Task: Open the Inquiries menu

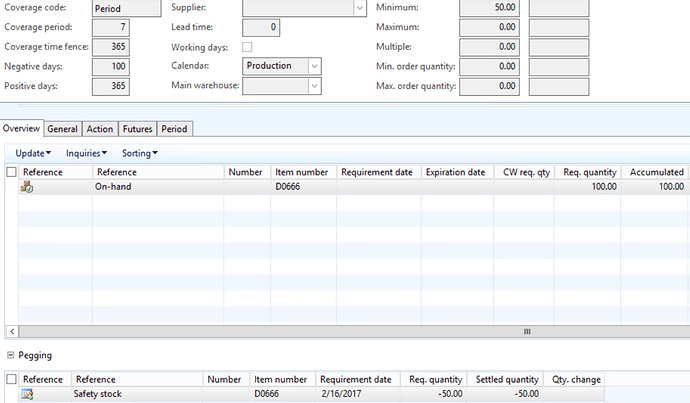Action: 86,153
